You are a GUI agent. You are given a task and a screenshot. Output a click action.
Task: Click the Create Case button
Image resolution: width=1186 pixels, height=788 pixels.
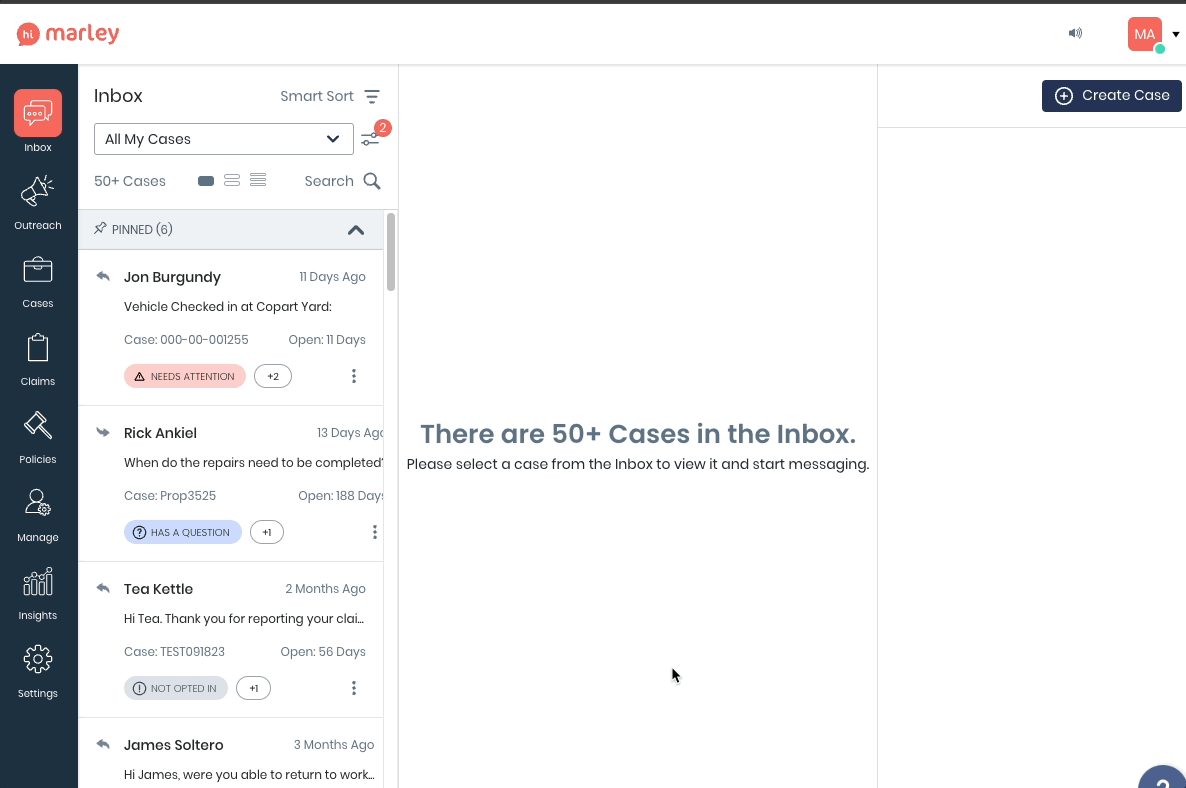1112,96
